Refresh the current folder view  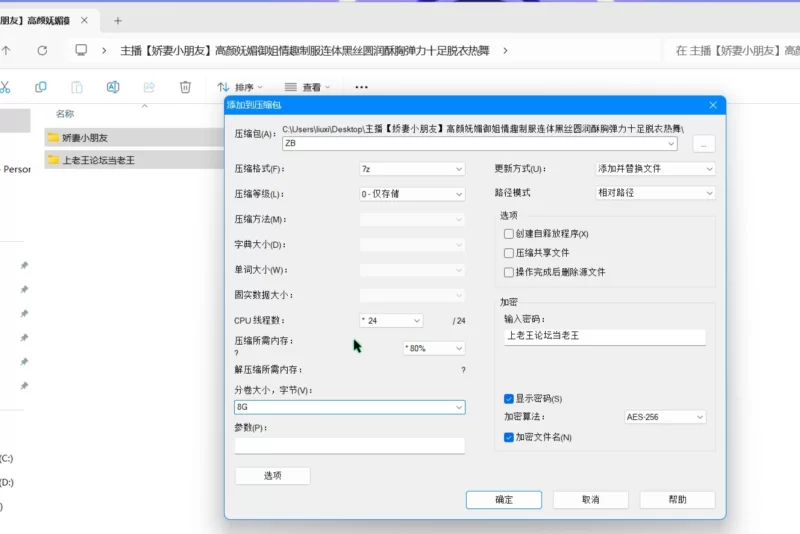(x=42, y=50)
